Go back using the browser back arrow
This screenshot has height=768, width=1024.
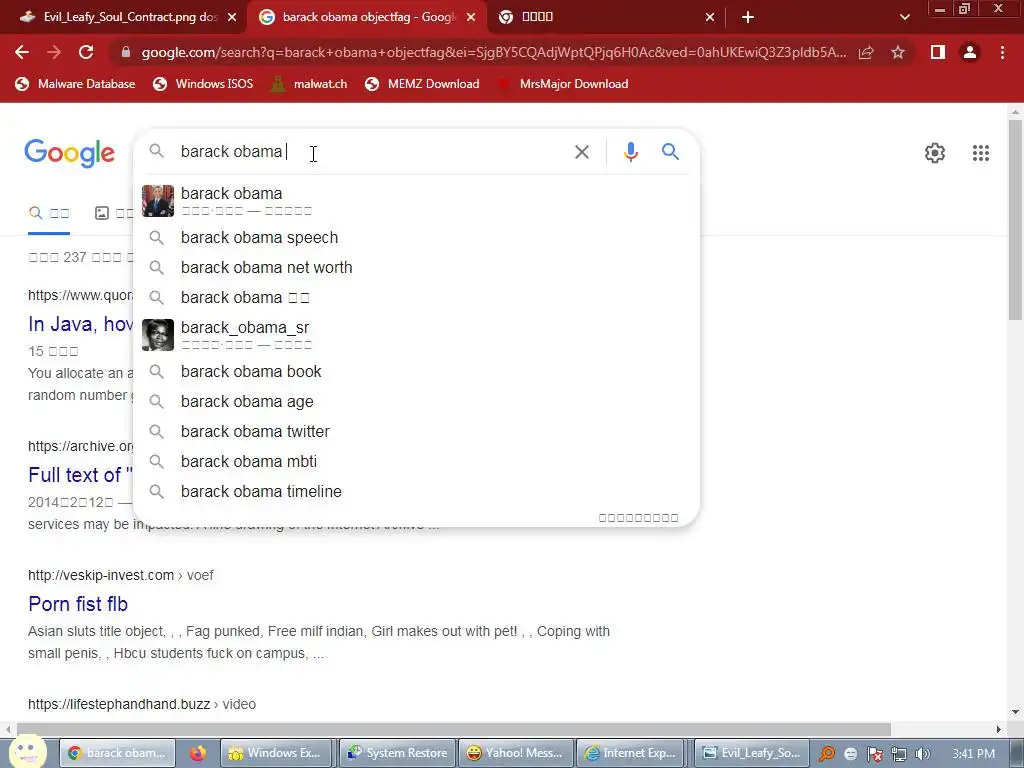22,52
